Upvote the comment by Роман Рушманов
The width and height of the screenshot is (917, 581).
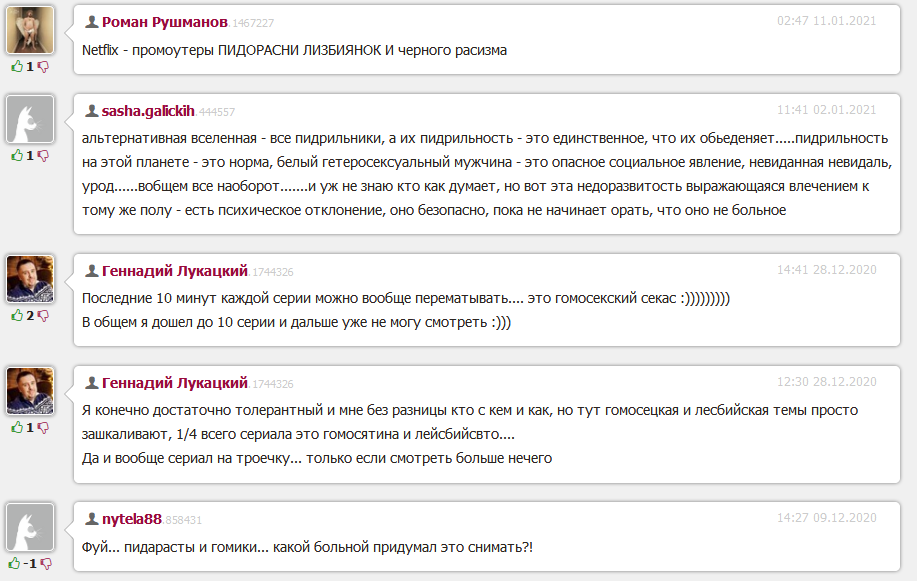[17, 67]
